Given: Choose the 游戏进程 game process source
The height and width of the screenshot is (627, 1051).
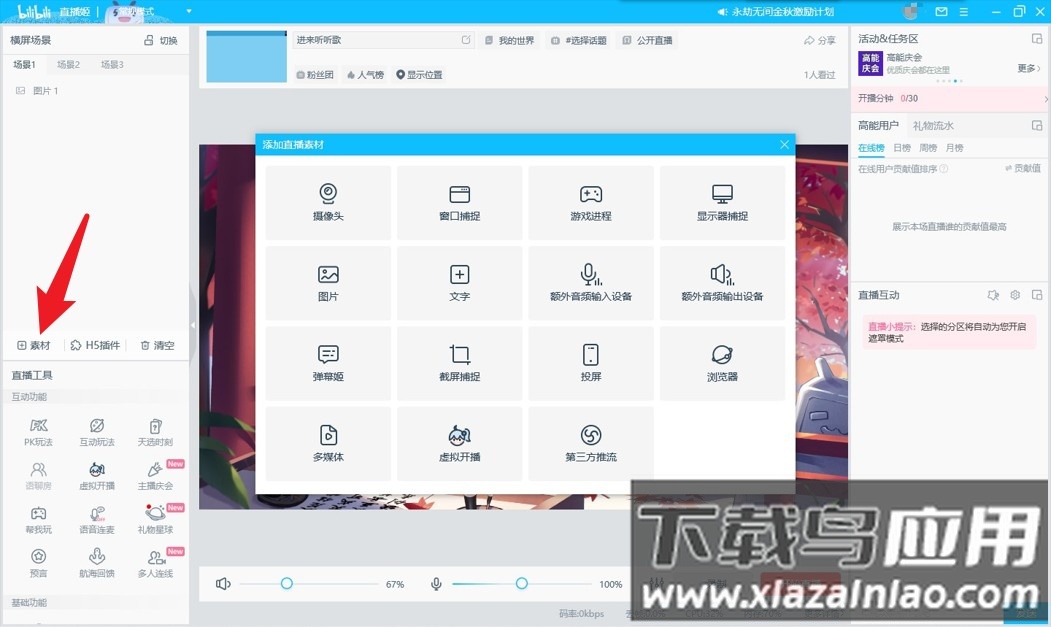Looking at the screenshot, I should pyautogui.click(x=590, y=202).
